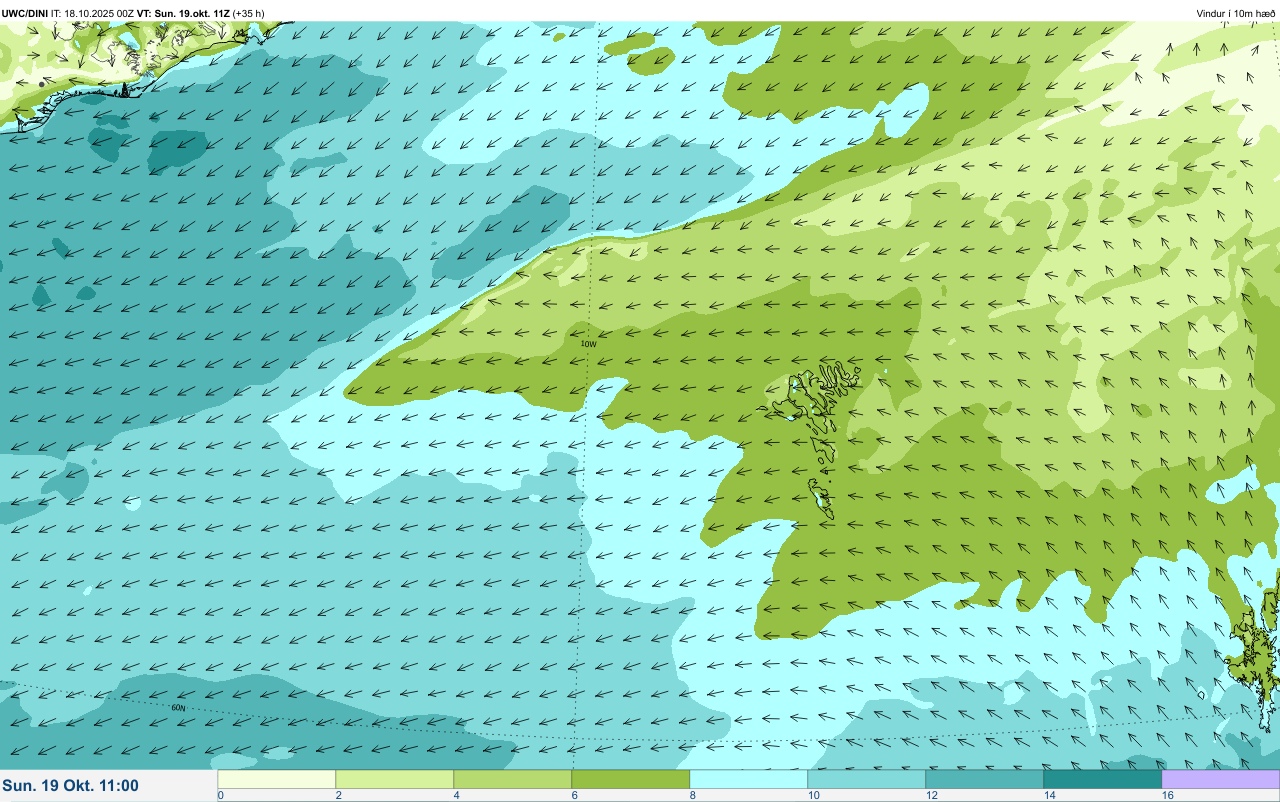Click the legend value '2'
Viewport: 1280px width, 802px height.
(338, 795)
